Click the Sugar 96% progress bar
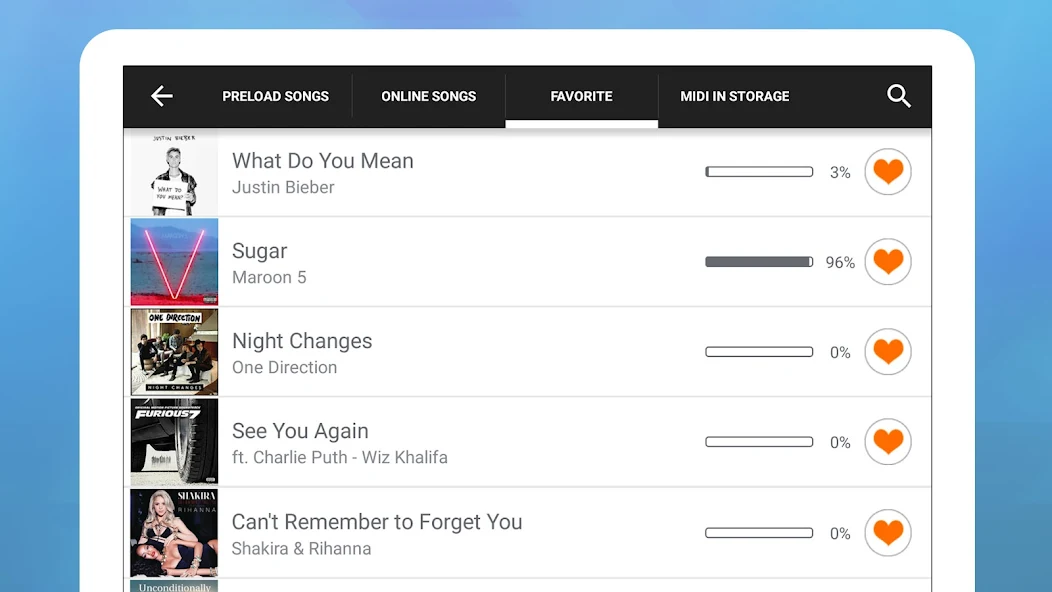The image size is (1052, 592). click(759, 262)
